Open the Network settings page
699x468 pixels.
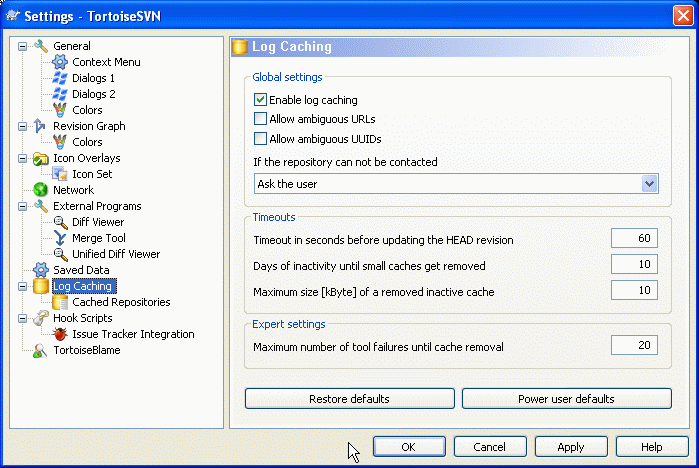tap(74, 190)
